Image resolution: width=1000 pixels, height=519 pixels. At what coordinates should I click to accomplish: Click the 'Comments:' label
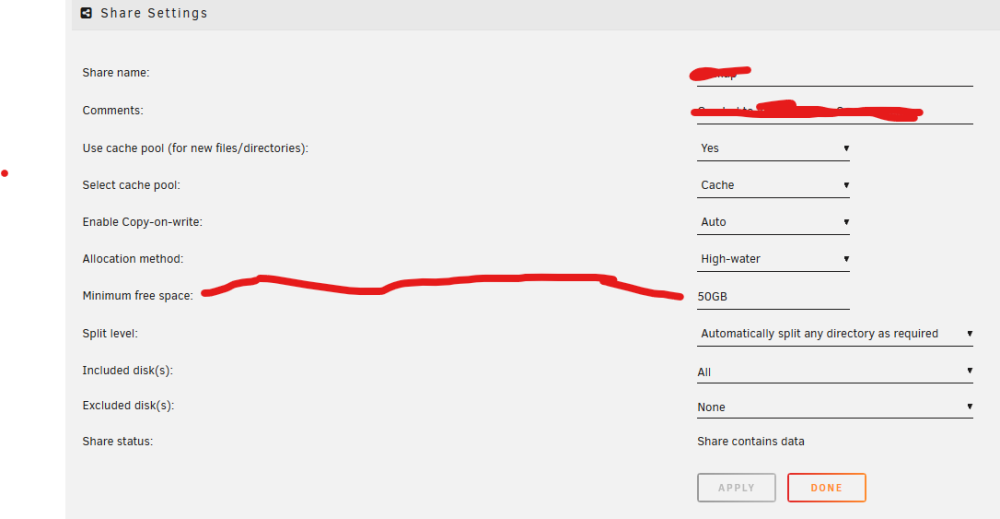click(113, 110)
